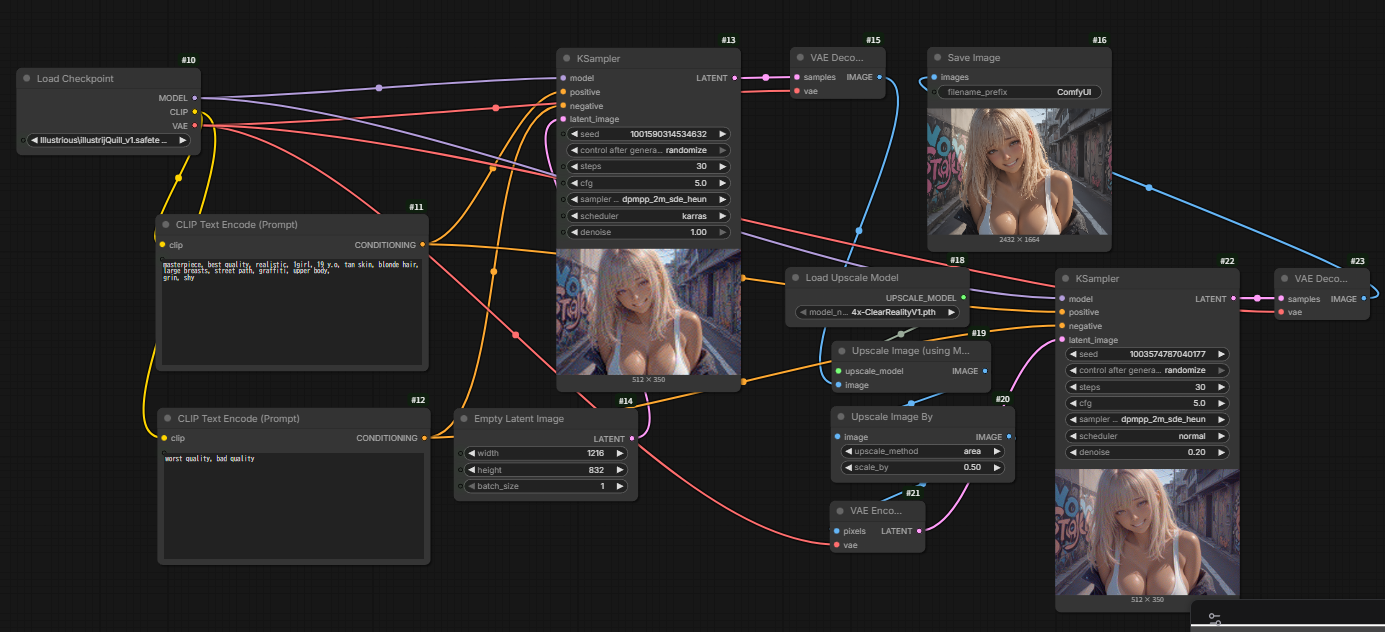This screenshot has width=1385, height=632.
Task: Click the filename_prefix field showing ComfyUI
Action: point(1019,92)
